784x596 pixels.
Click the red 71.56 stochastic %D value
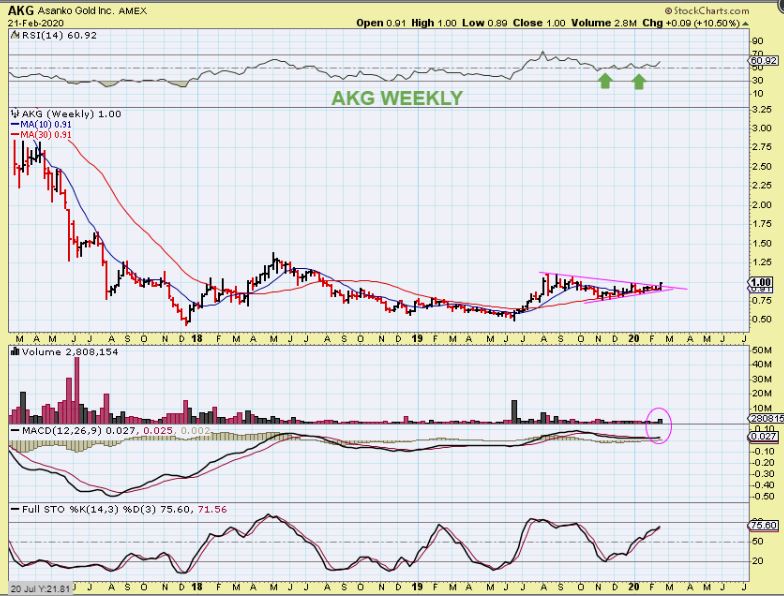pyautogui.click(x=212, y=510)
